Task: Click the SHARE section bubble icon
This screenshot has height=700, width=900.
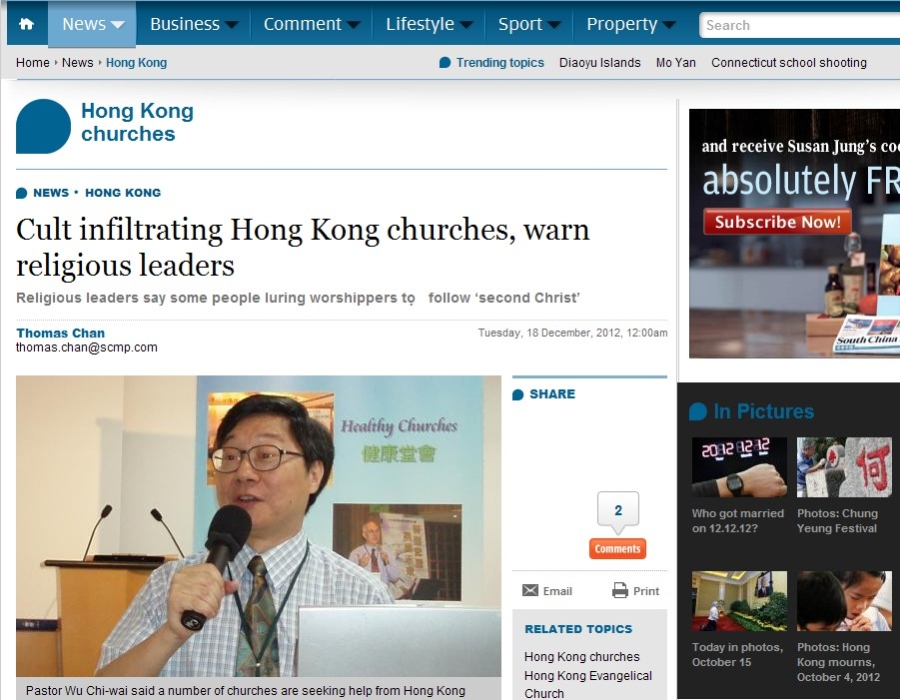Action: 518,394
